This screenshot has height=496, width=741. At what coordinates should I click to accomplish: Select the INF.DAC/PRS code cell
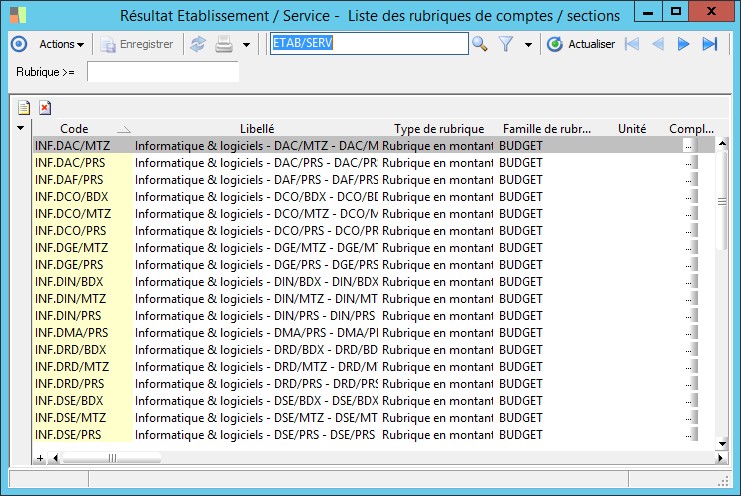(x=83, y=162)
